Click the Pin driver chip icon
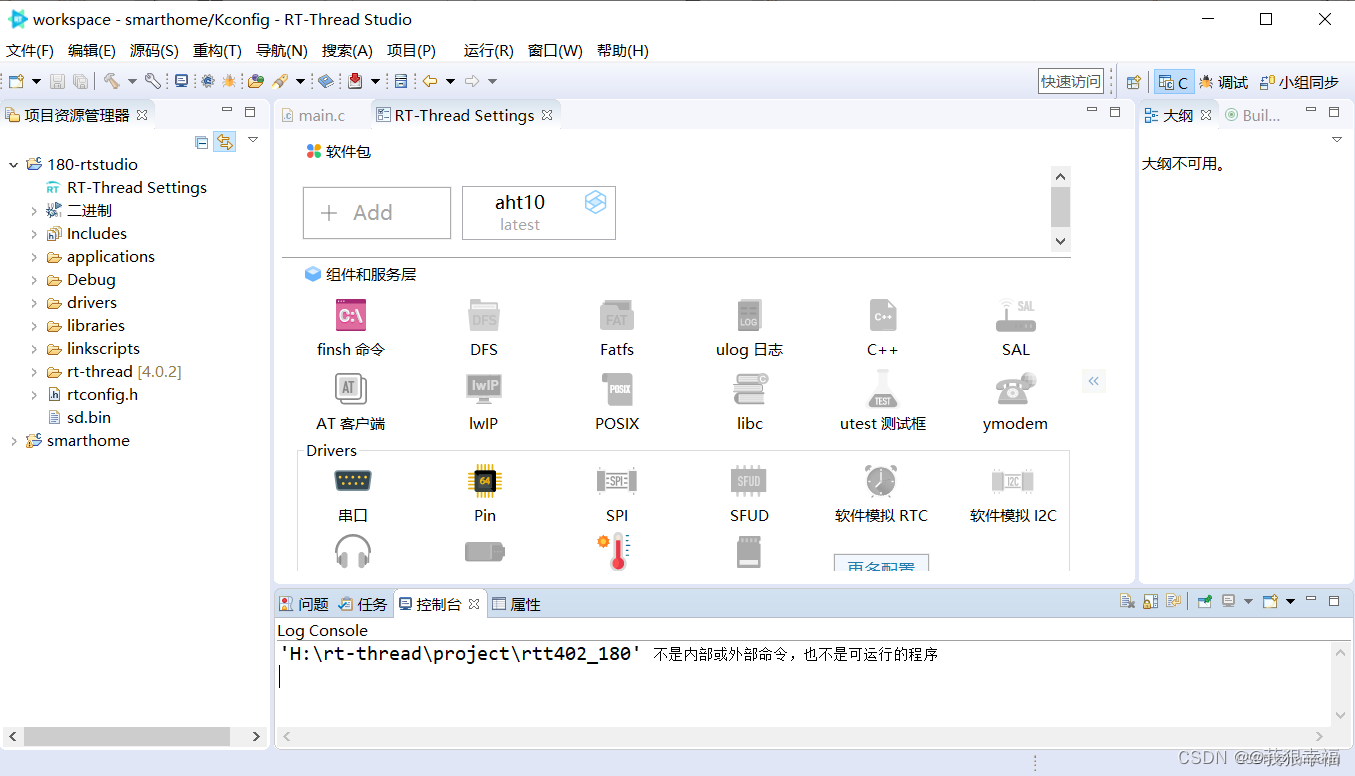Screen dimensions: 1355x776 tap(485, 481)
